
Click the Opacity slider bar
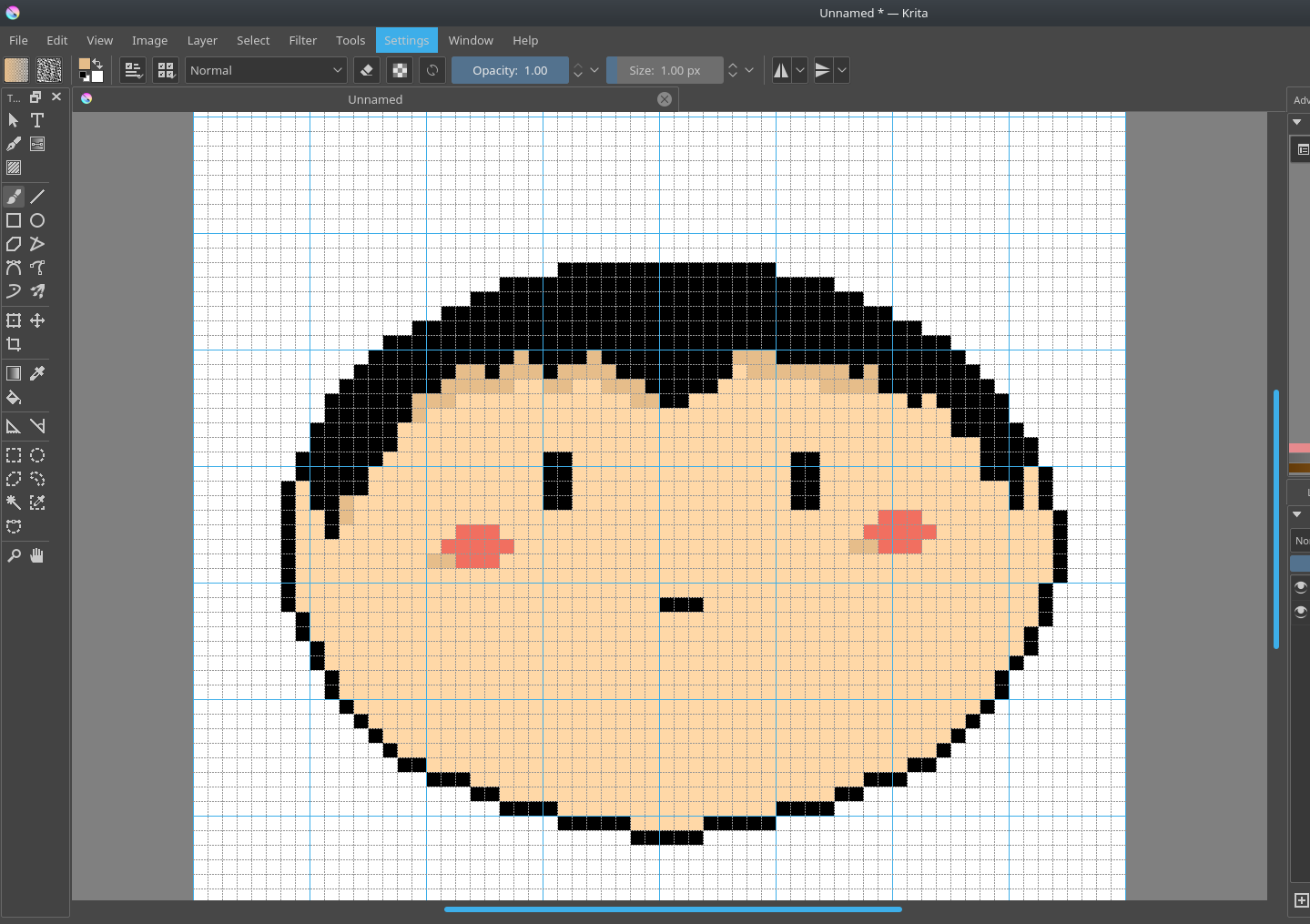pyautogui.click(x=510, y=70)
